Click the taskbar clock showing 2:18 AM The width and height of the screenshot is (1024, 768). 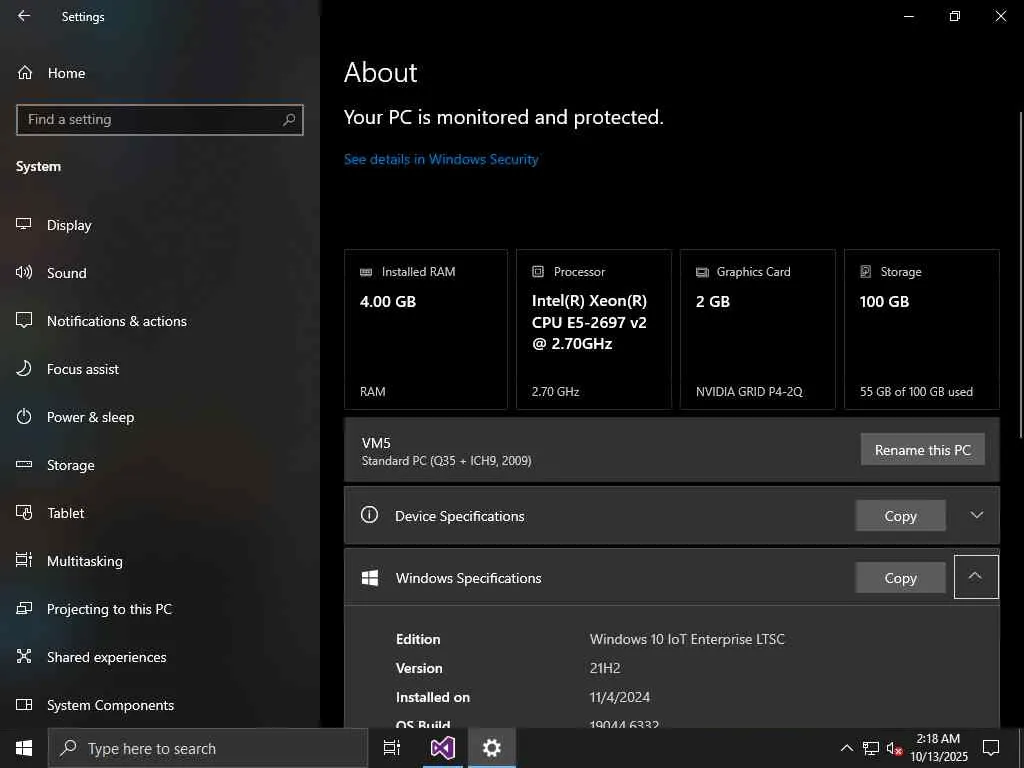click(x=938, y=748)
